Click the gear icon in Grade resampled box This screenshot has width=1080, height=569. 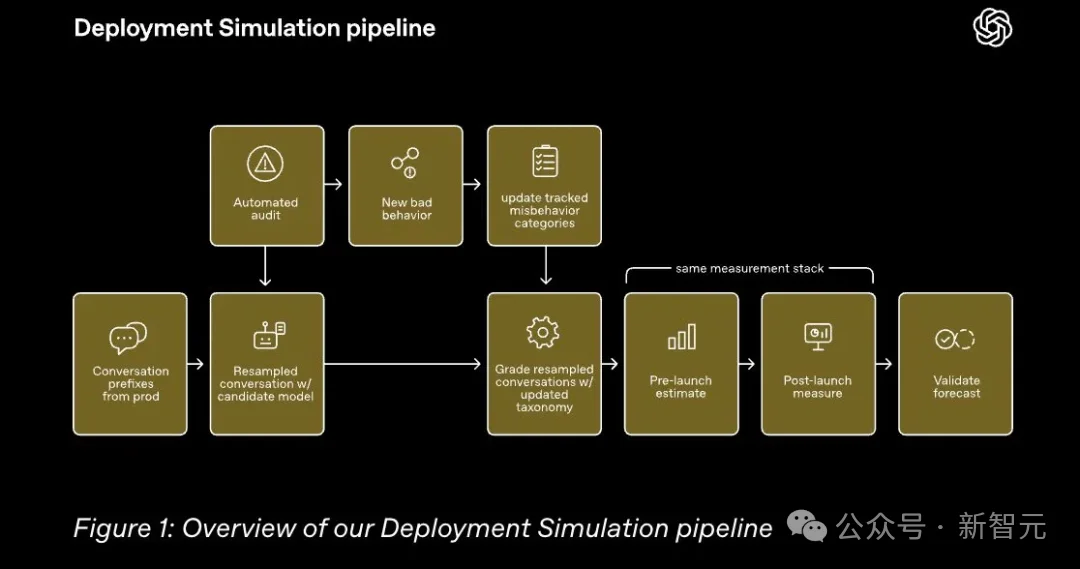[543, 333]
